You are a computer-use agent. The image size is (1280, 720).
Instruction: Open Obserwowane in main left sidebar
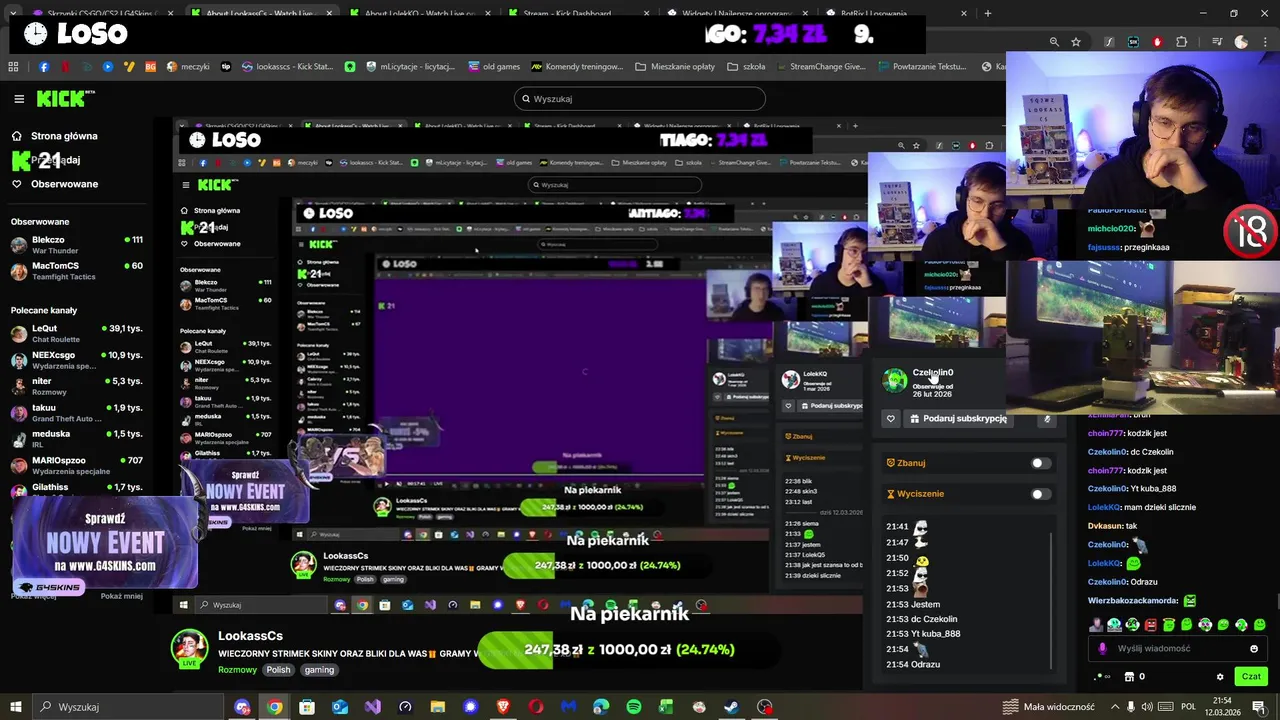[x=55, y=184]
